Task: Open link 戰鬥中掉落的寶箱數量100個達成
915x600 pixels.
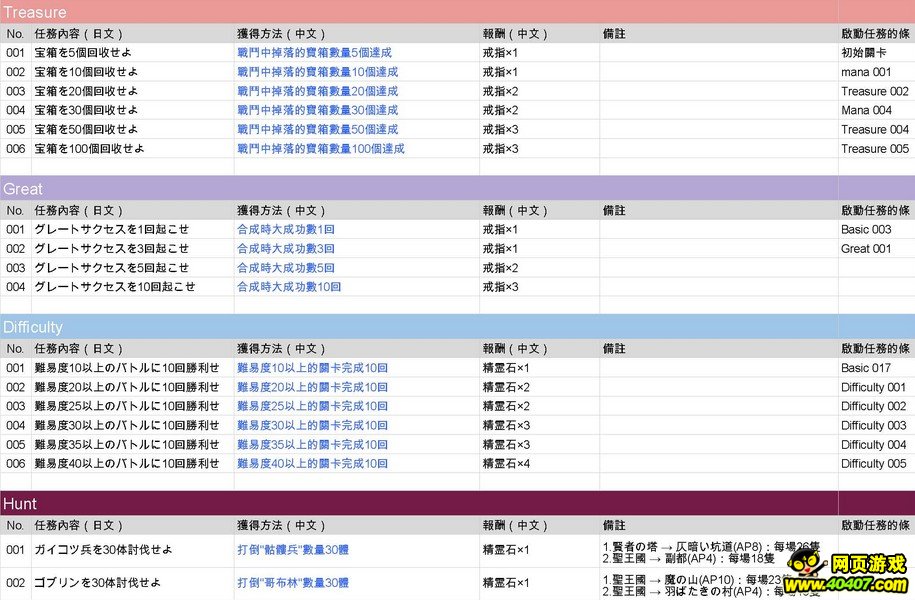Action: click(320, 148)
